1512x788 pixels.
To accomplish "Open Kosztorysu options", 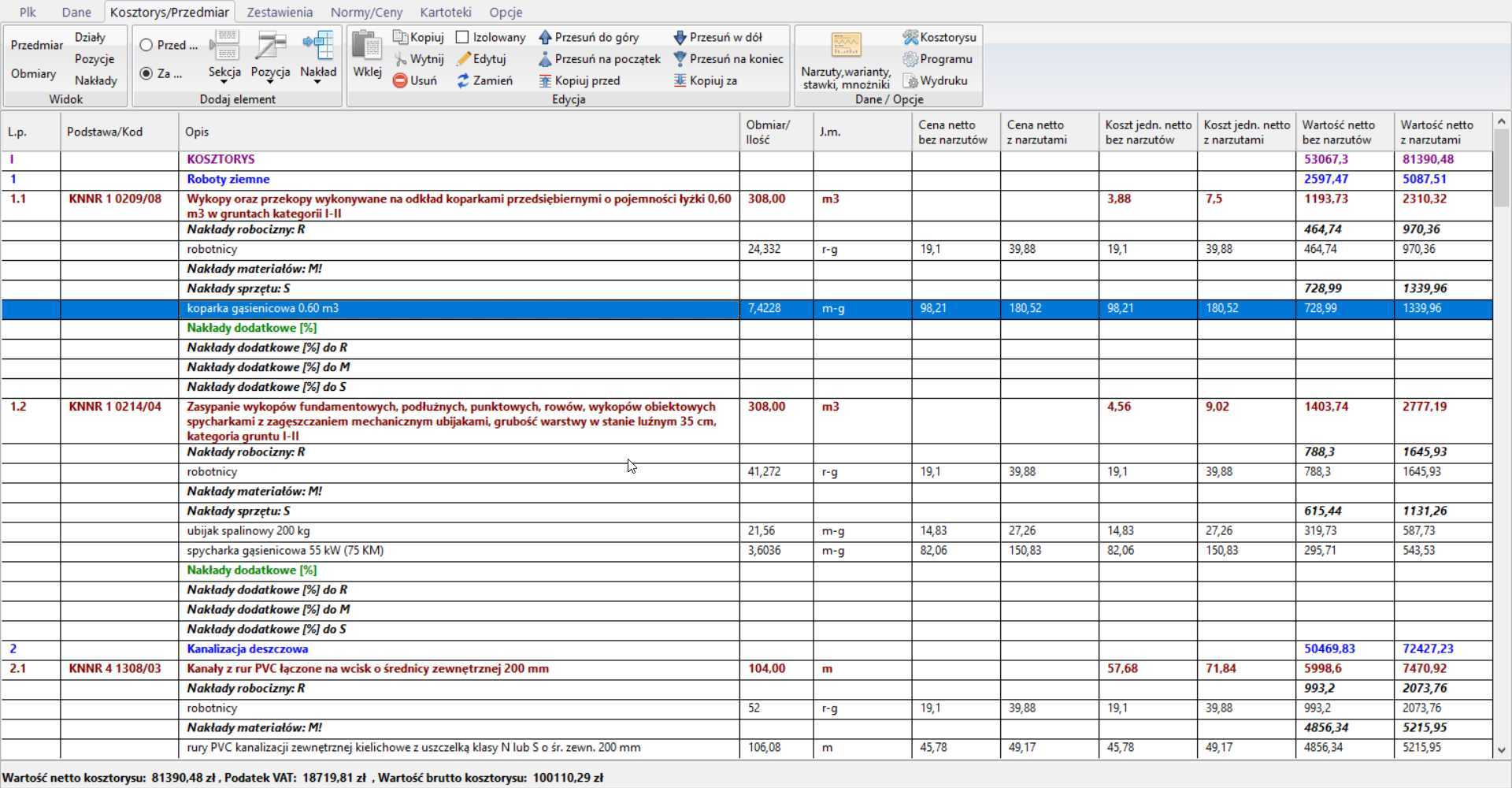I will pyautogui.click(x=939, y=37).
